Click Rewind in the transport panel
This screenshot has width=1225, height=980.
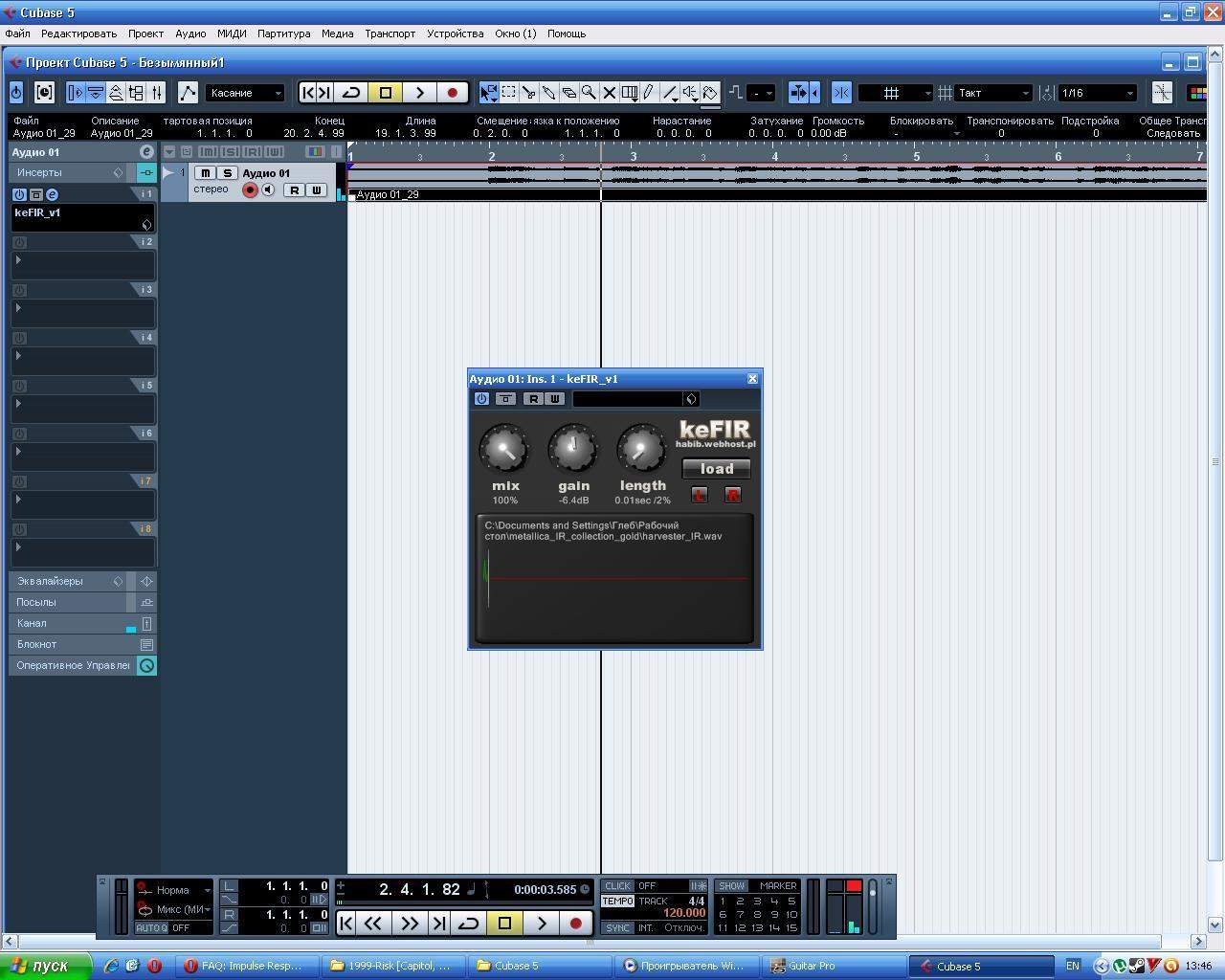373,924
